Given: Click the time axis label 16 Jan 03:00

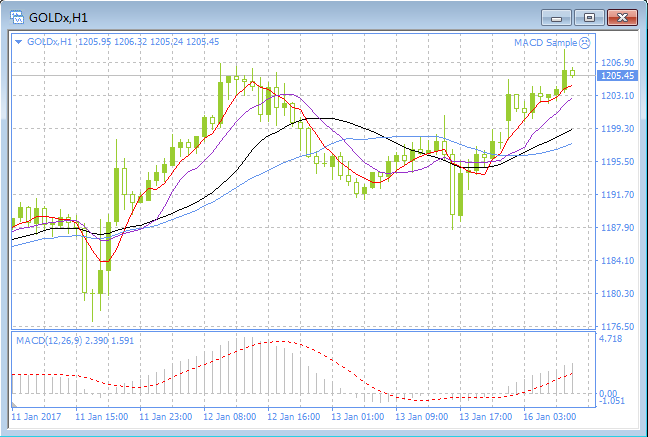Looking at the screenshot, I should coord(550,416).
